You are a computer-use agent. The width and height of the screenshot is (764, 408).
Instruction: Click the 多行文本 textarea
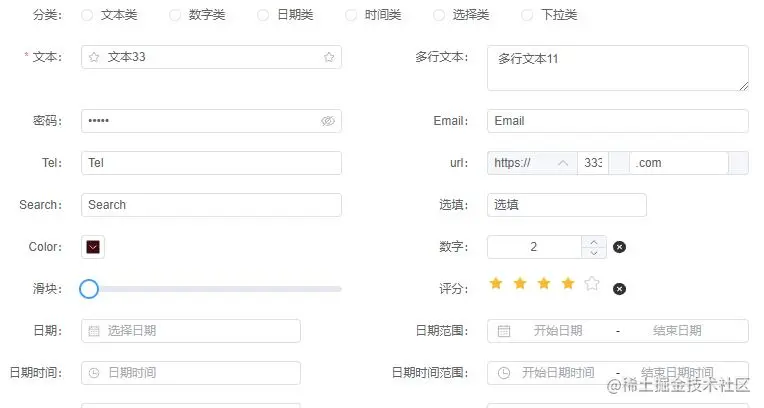618,68
